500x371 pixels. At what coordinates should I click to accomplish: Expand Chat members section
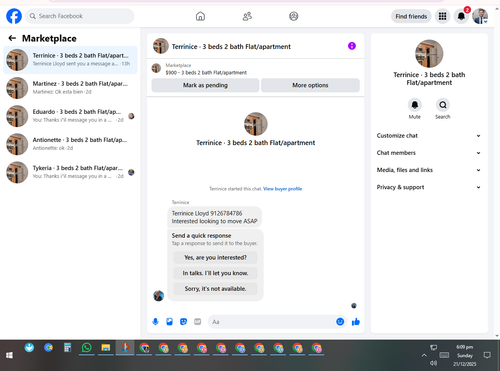click(429, 153)
